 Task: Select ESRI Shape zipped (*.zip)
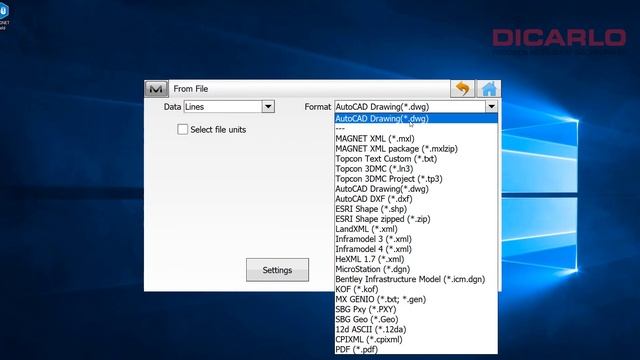(x=416, y=219)
